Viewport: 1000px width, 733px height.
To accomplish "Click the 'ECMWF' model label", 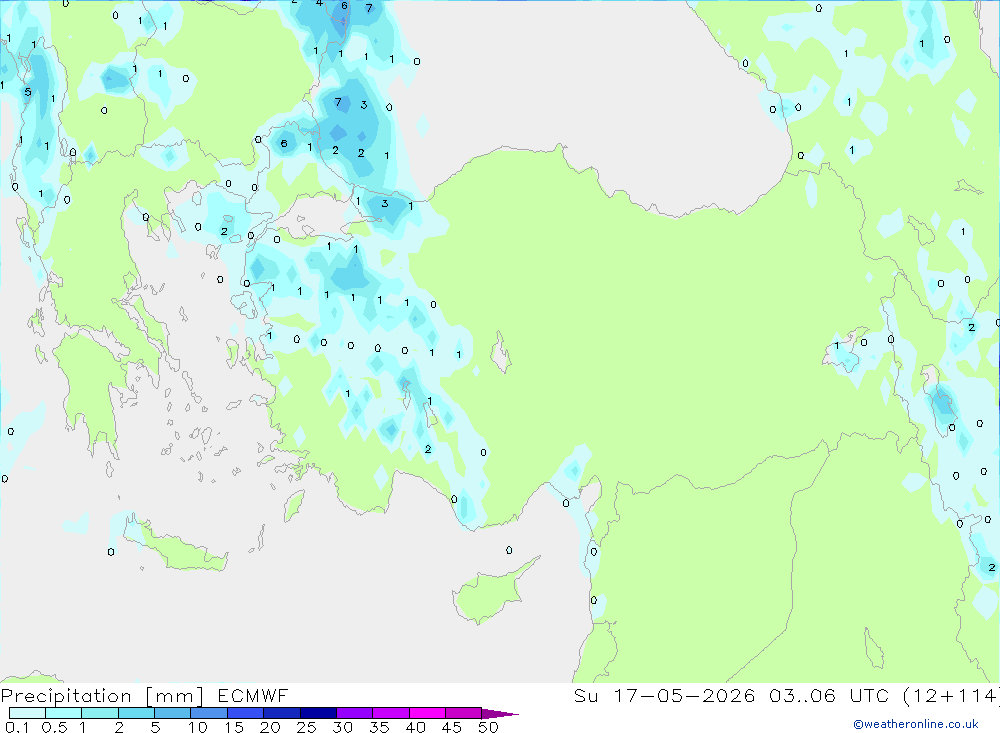I will pyautogui.click(x=253, y=696).
